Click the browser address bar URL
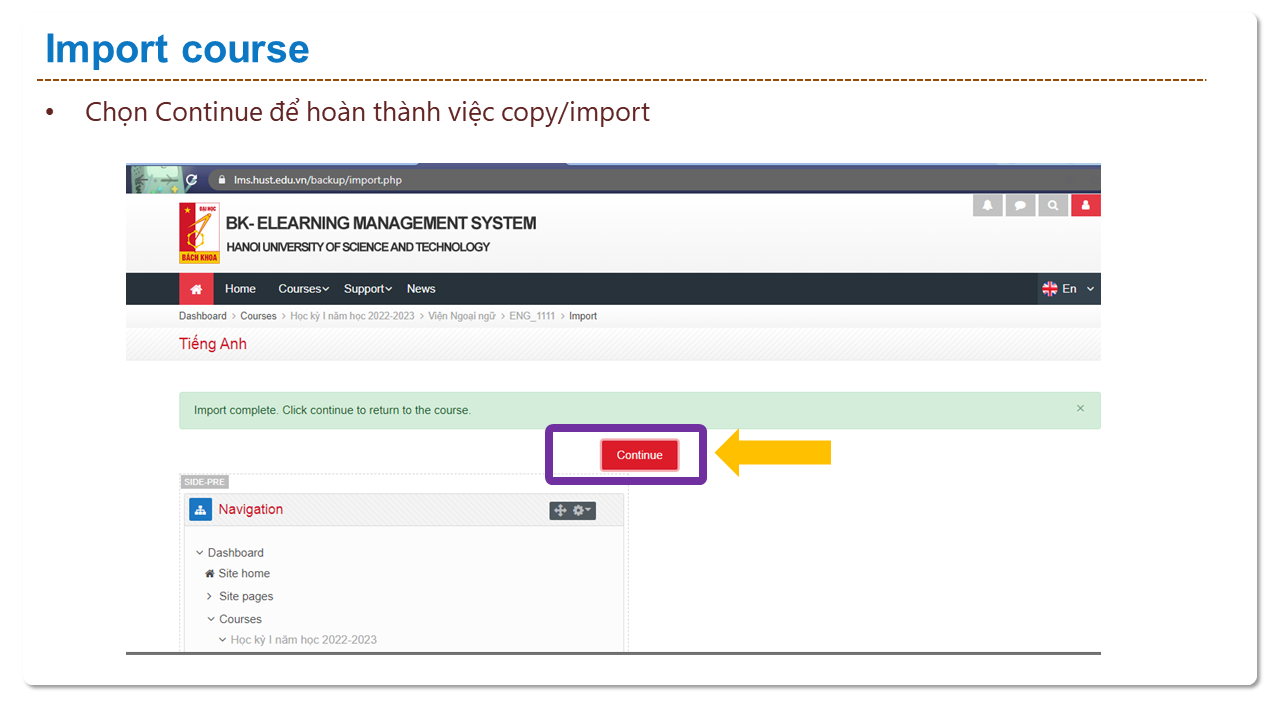 (x=318, y=180)
